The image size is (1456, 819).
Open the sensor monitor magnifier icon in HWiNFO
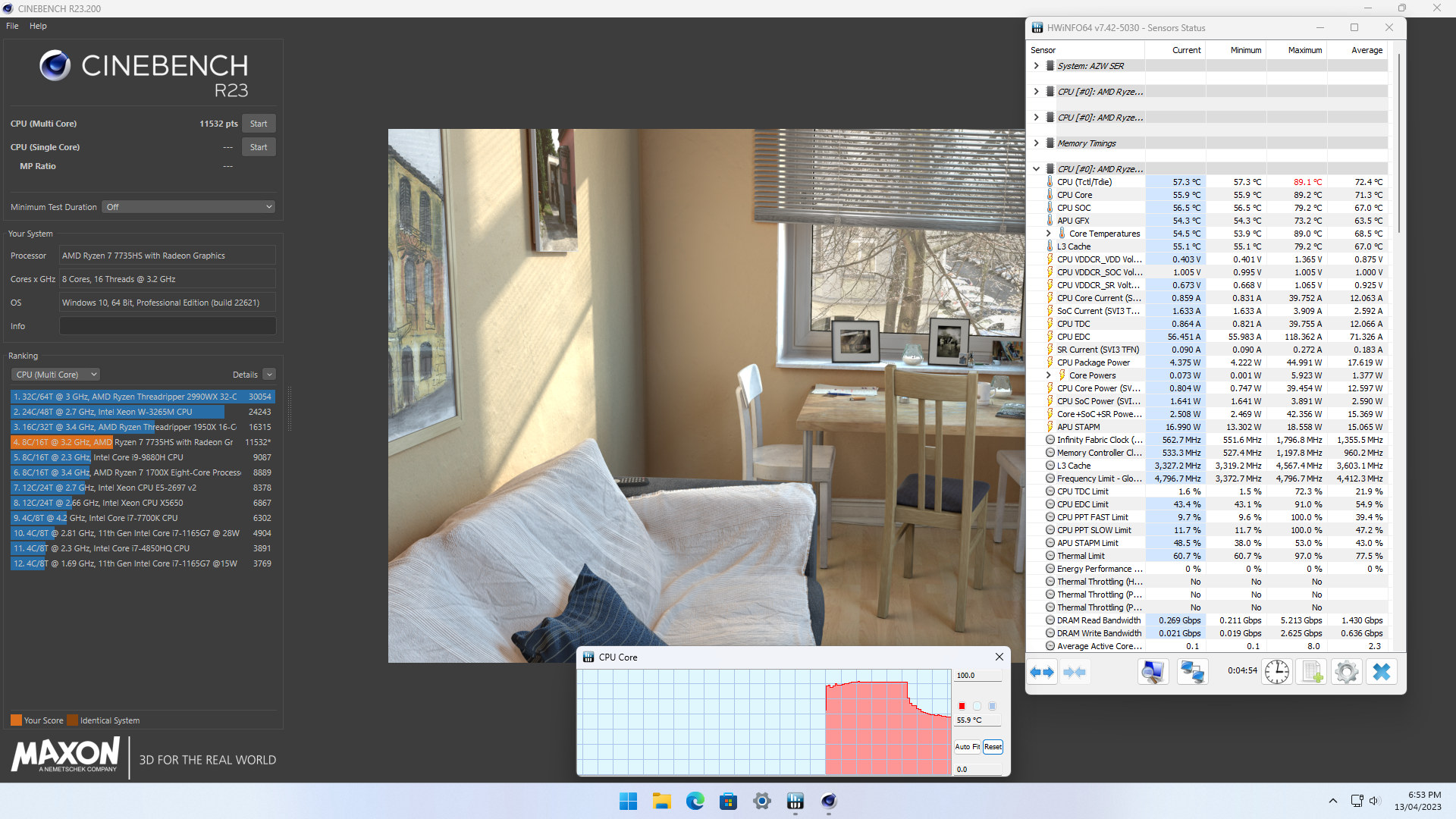[x=1153, y=672]
